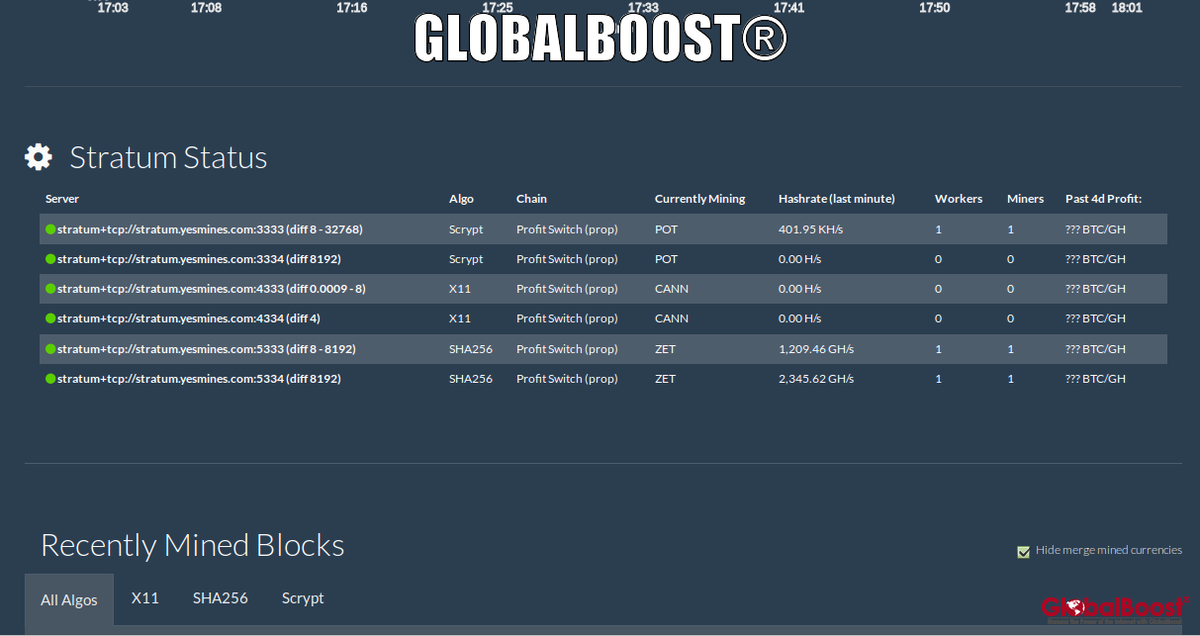Image resolution: width=1200 pixels, height=636 pixels.
Task: Click green status dot for port 3333 server
Action: click(x=51, y=229)
